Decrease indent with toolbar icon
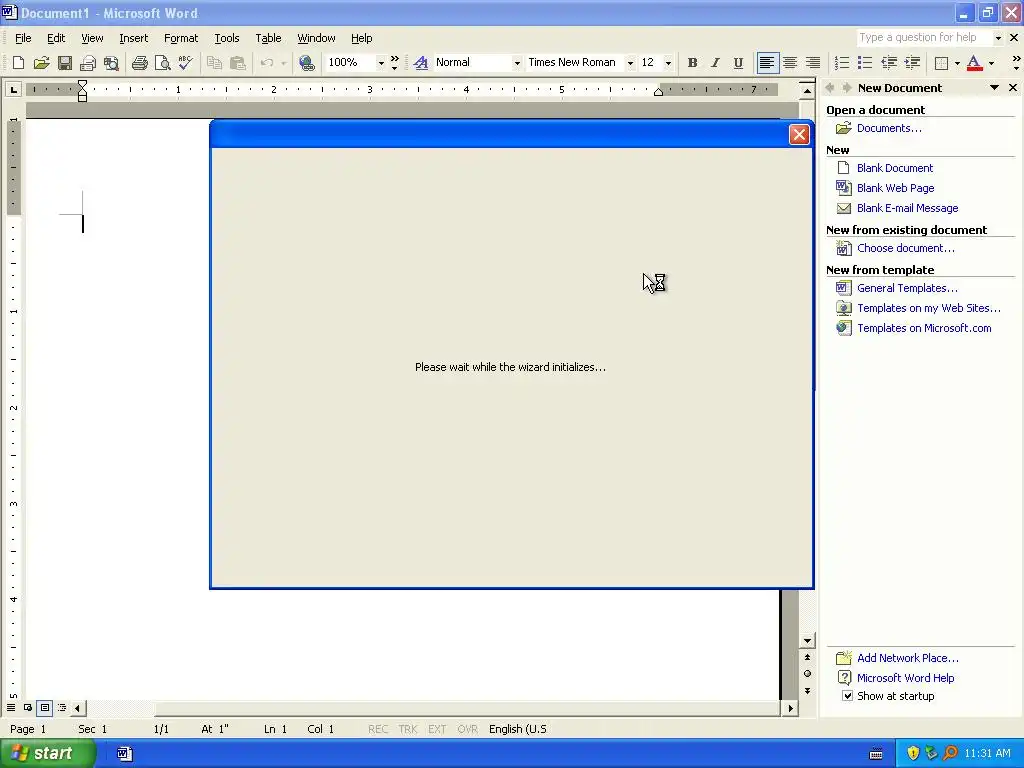 coord(889,63)
